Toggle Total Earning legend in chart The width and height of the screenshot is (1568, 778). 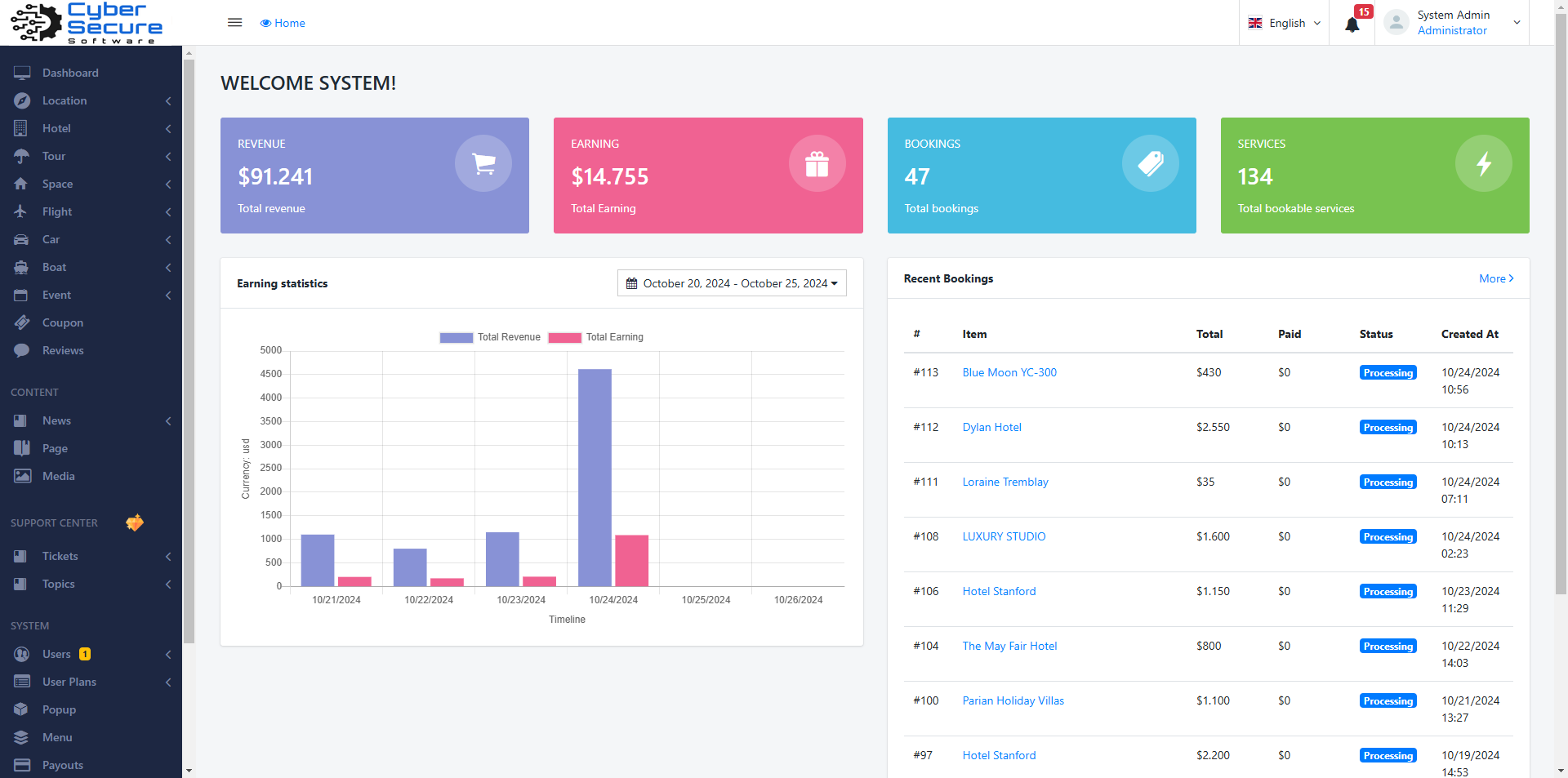[596, 337]
